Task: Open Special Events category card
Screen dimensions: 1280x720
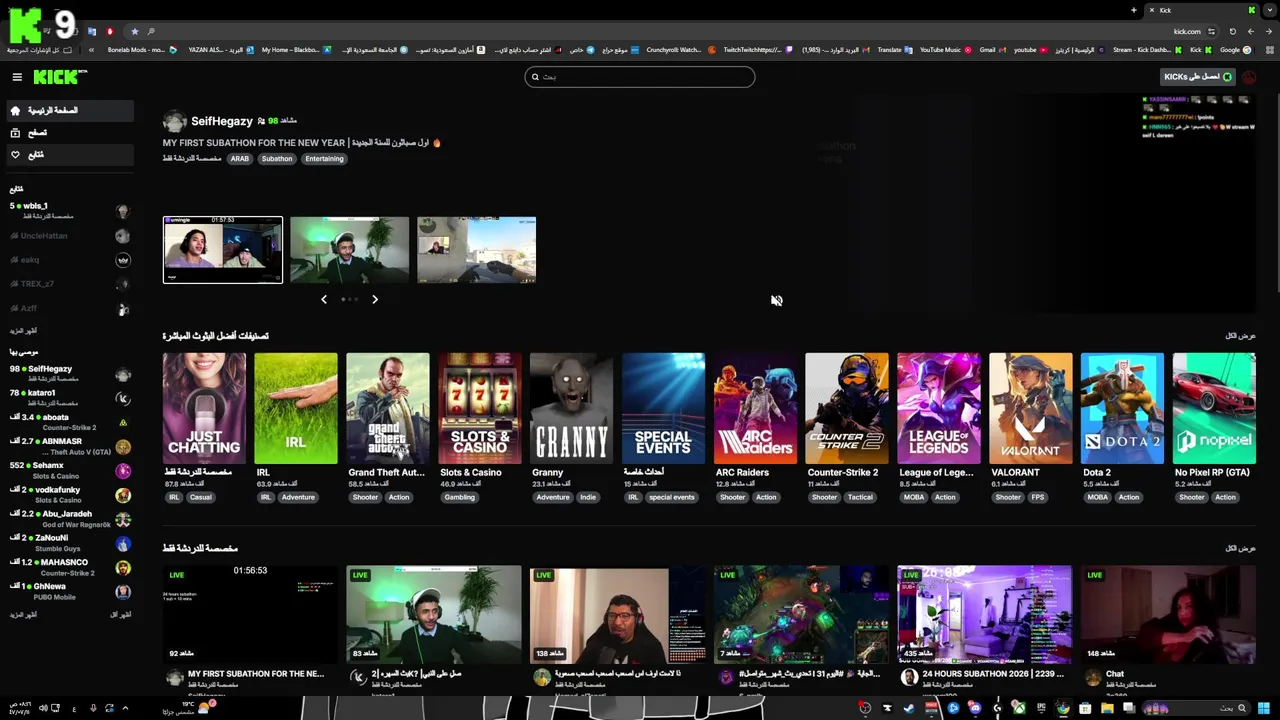Action: pyautogui.click(x=663, y=409)
